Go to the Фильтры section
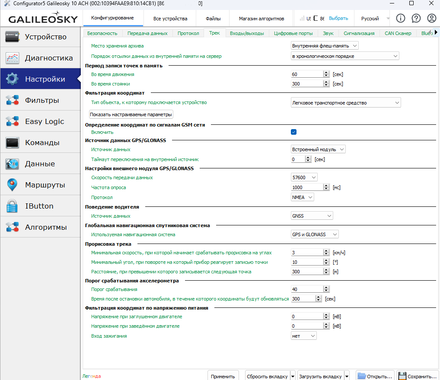The height and width of the screenshot is (380, 440). coord(40,100)
